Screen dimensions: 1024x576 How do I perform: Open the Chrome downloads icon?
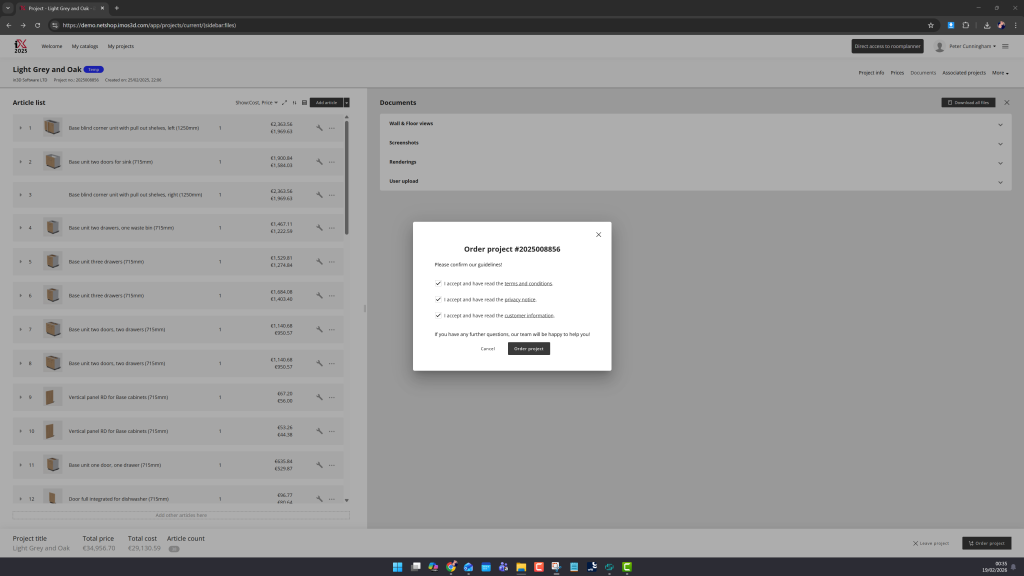click(987, 25)
